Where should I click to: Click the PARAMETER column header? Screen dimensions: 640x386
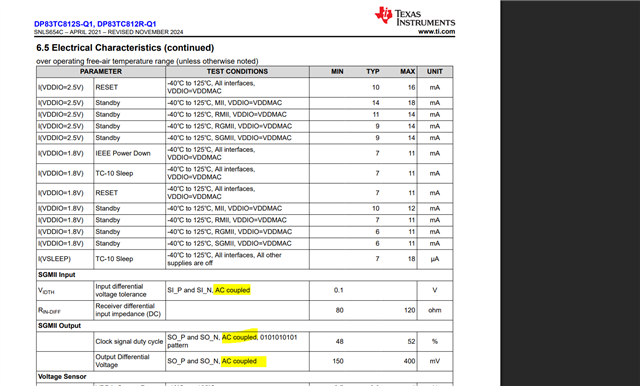click(101, 71)
